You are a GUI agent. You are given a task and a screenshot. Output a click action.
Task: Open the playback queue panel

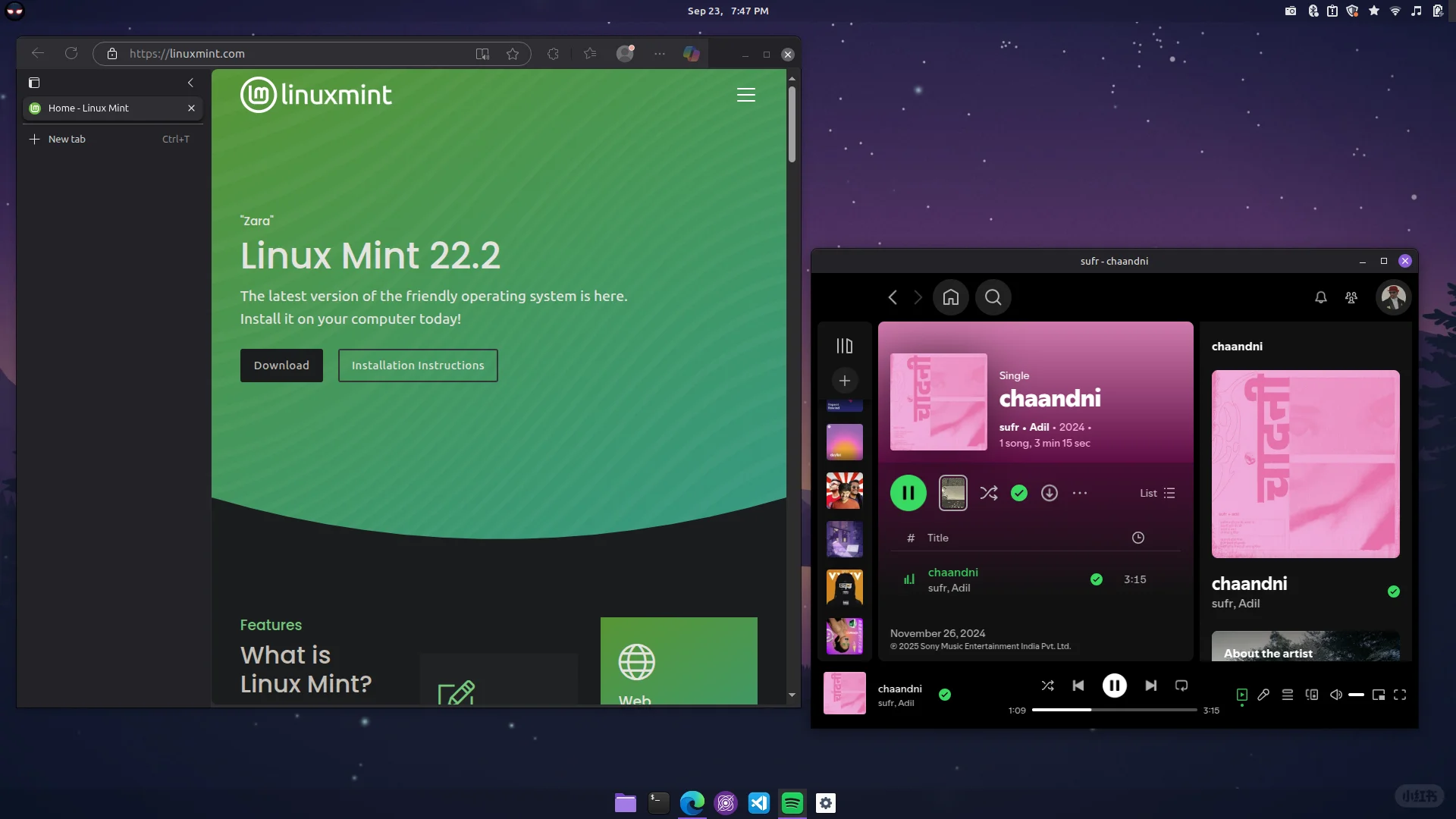(x=1287, y=695)
